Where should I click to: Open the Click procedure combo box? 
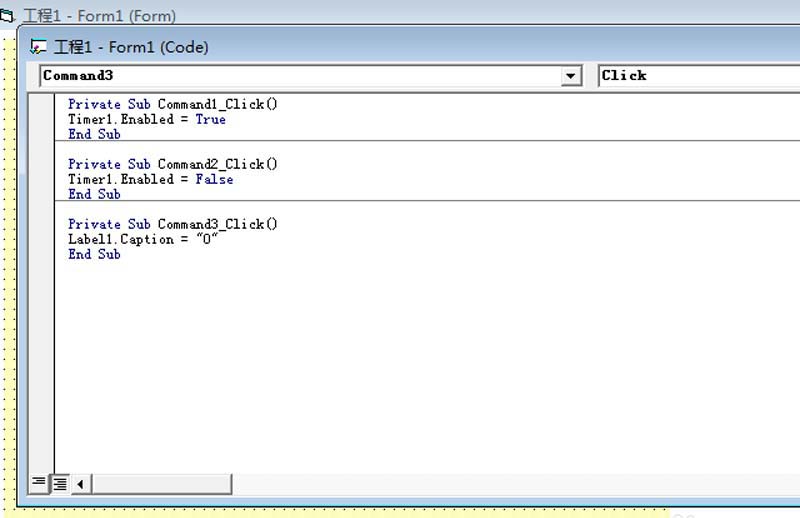point(699,76)
